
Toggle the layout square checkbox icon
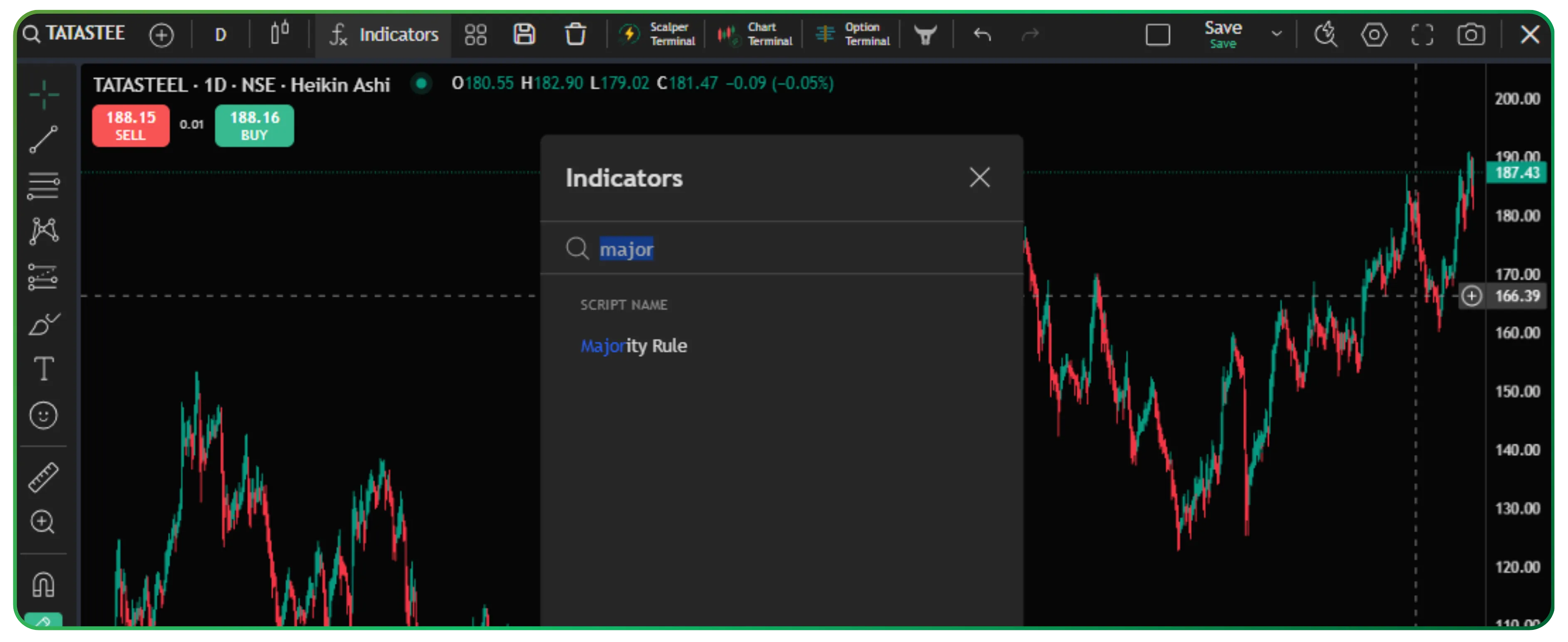coord(1157,35)
